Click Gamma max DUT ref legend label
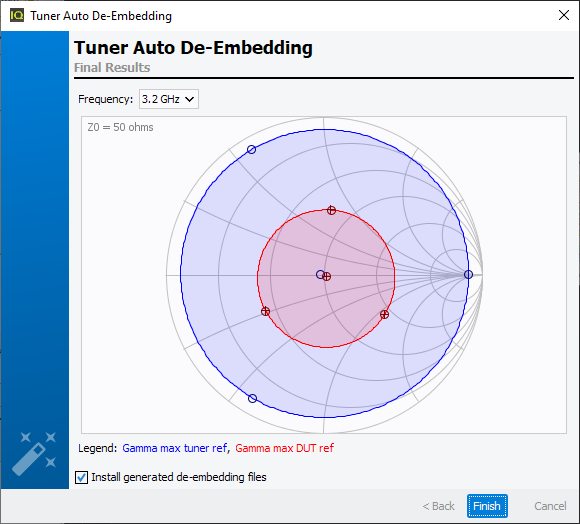The width and height of the screenshot is (580, 524). tap(284, 448)
